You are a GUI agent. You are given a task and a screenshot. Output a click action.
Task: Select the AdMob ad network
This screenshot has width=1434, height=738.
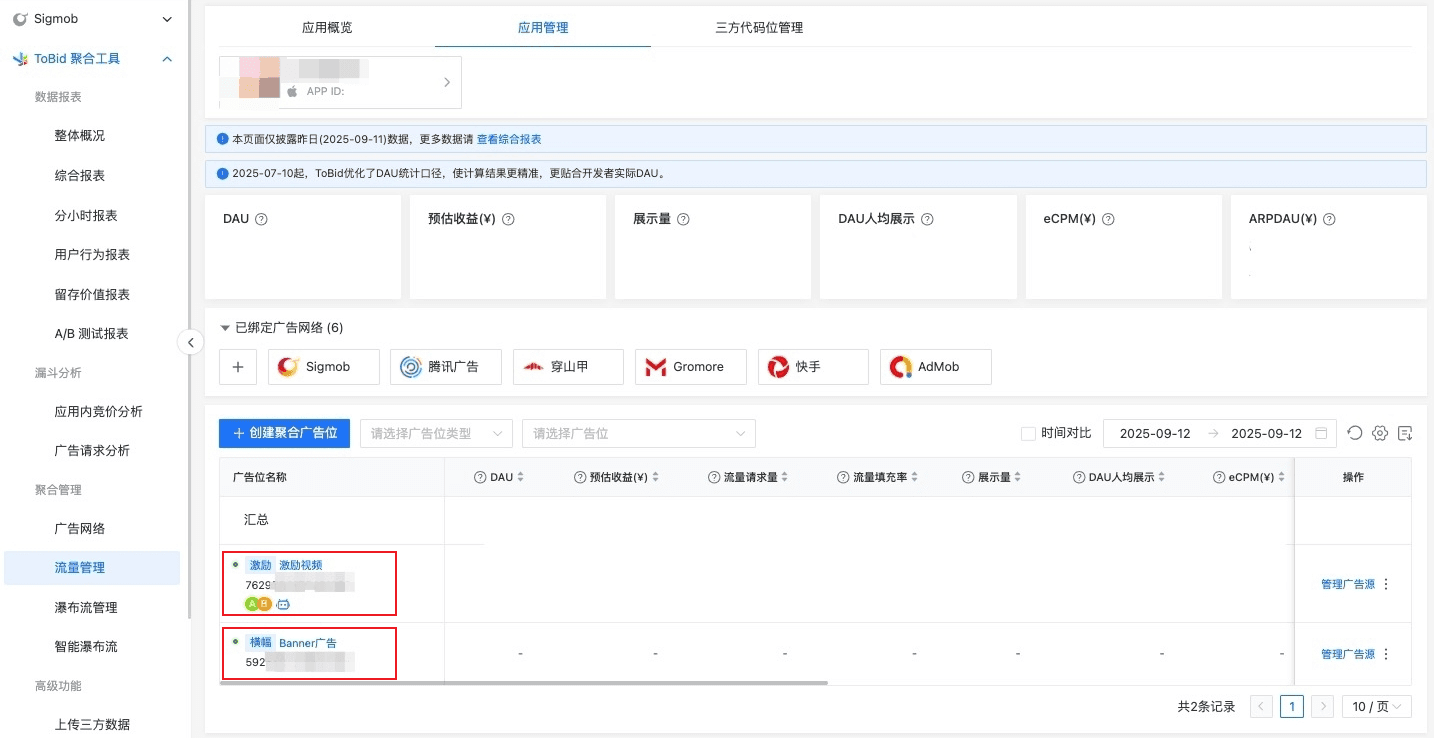[x=936, y=367]
